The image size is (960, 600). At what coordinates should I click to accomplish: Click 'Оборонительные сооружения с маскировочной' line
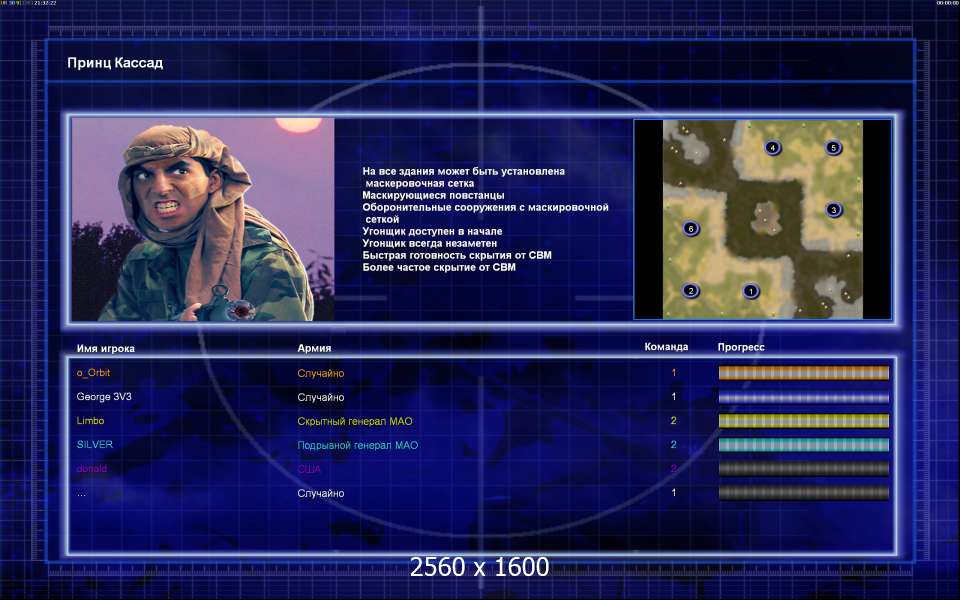click(486, 208)
